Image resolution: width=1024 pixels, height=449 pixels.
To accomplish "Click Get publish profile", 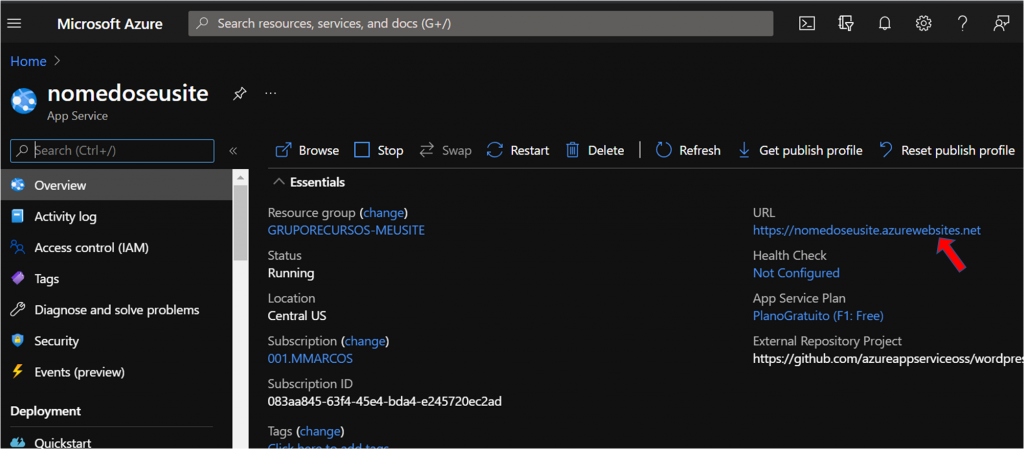I will point(800,151).
